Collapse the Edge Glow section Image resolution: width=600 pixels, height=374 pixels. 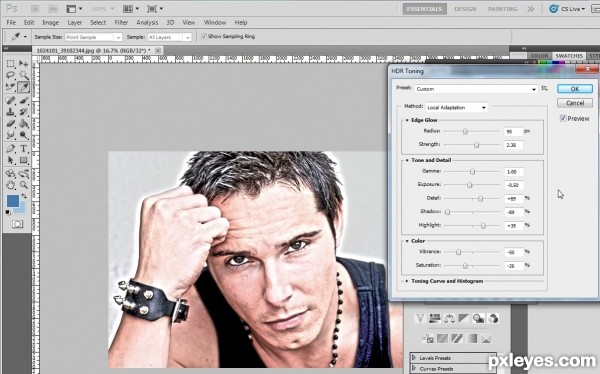pos(407,120)
